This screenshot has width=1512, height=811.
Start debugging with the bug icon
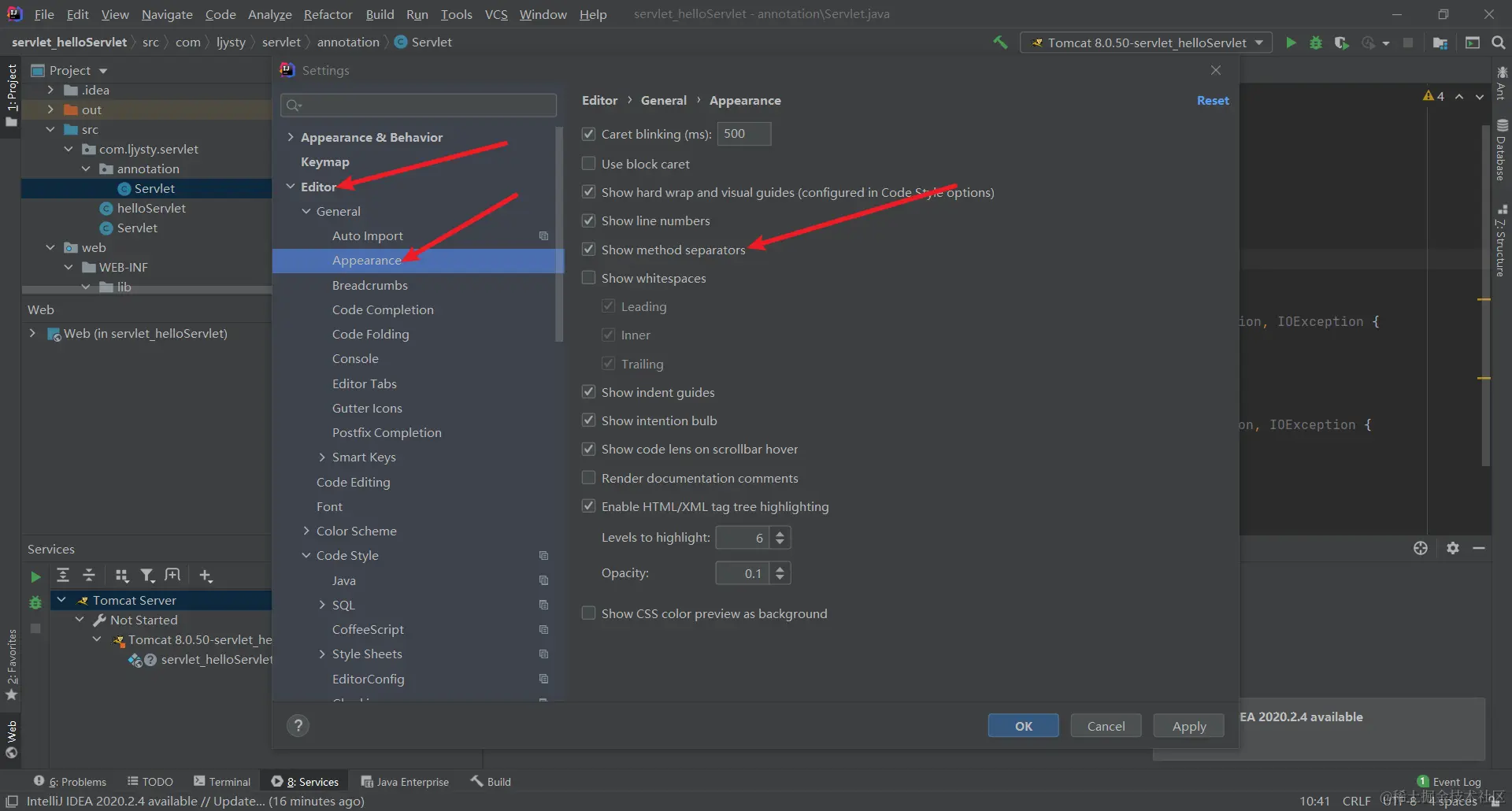(1316, 43)
